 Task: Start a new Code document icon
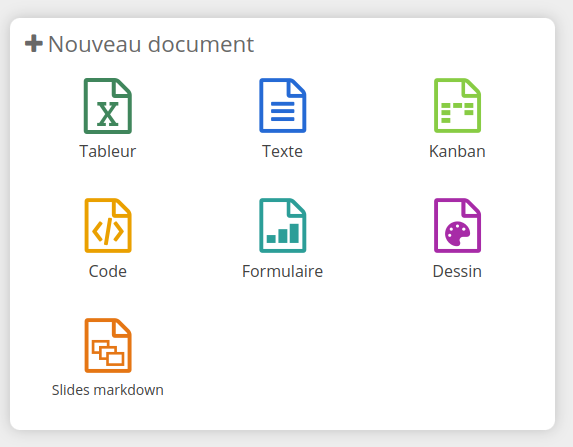[x=108, y=226]
